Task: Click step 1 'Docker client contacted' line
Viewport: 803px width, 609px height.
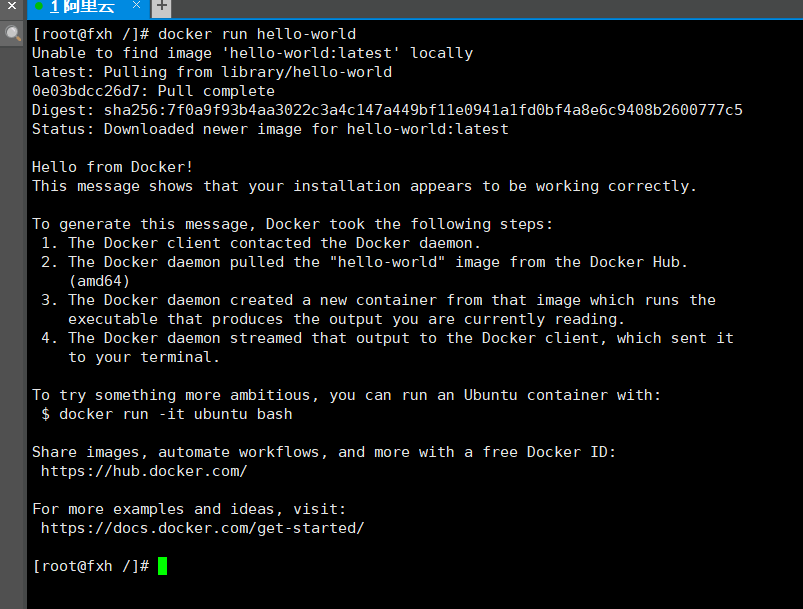Action: point(261,243)
